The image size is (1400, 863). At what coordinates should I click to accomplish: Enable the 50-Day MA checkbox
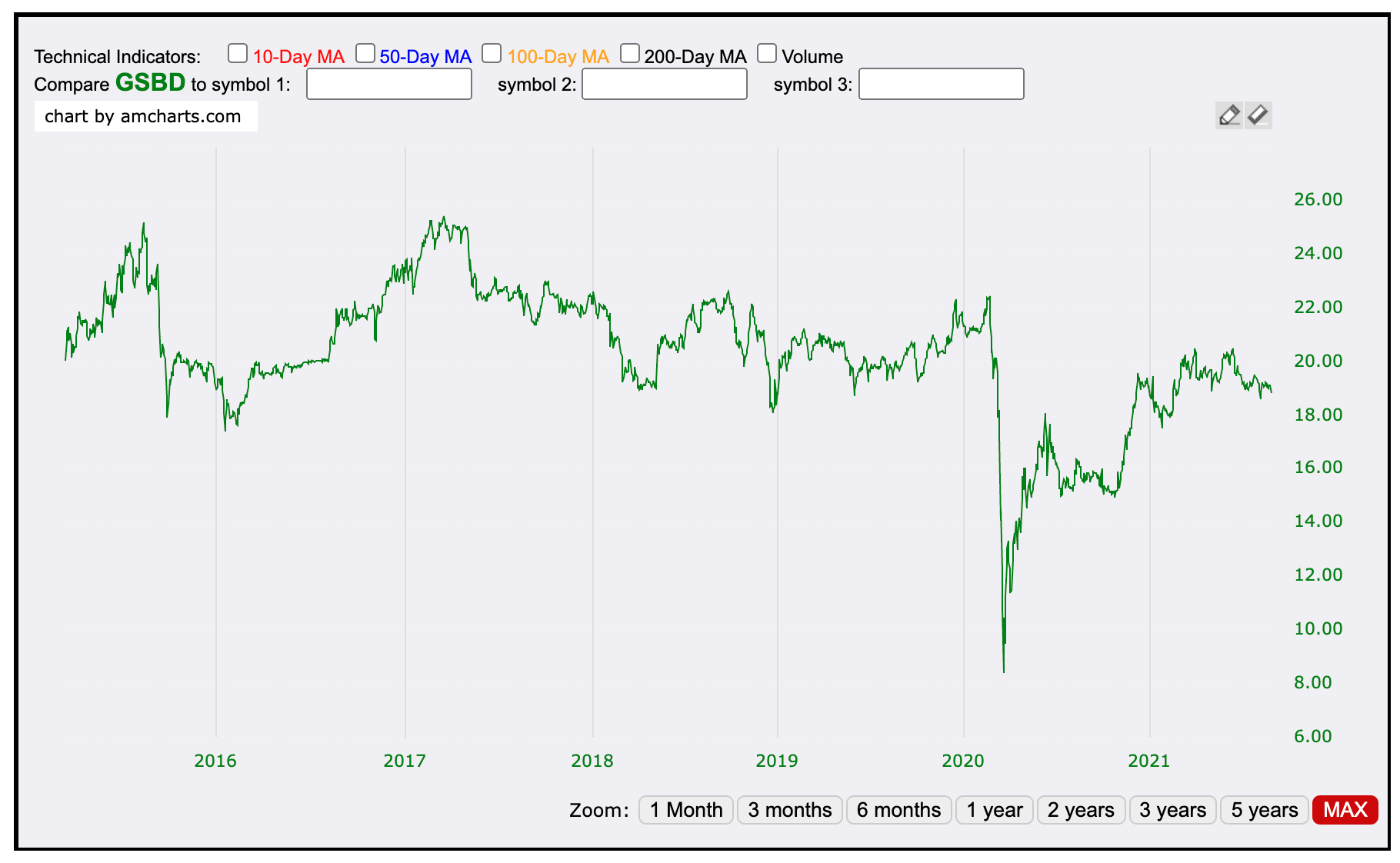point(365,53)
